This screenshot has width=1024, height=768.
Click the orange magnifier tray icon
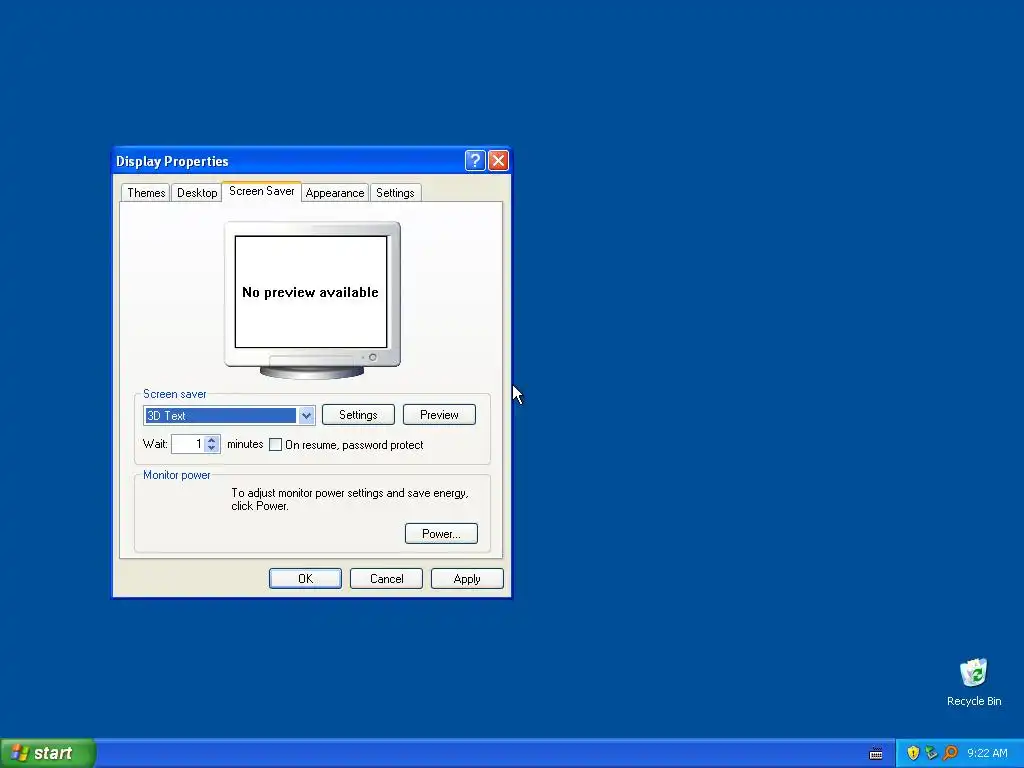950,753
